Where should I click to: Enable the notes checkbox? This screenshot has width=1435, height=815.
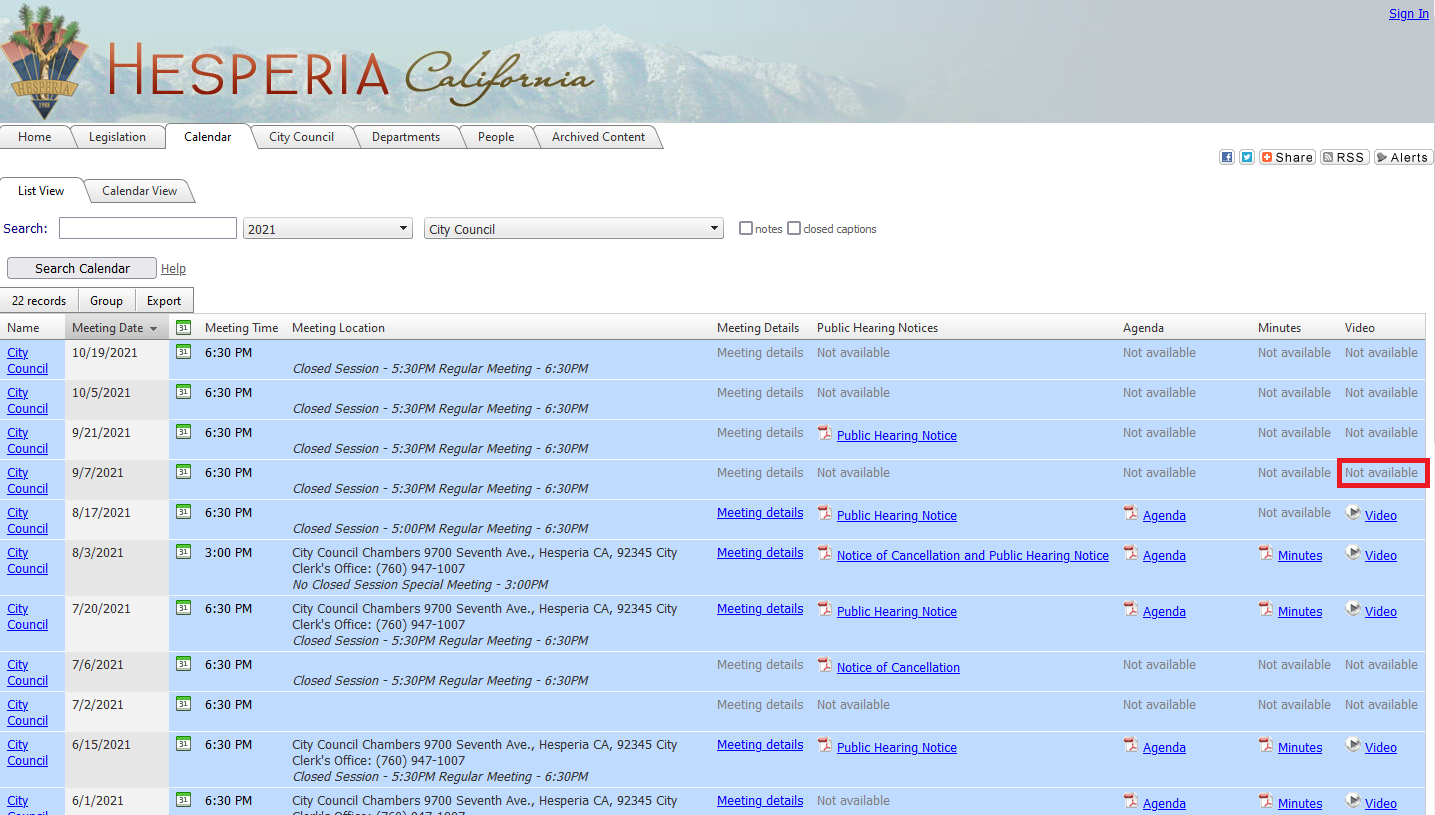point(746,228)
